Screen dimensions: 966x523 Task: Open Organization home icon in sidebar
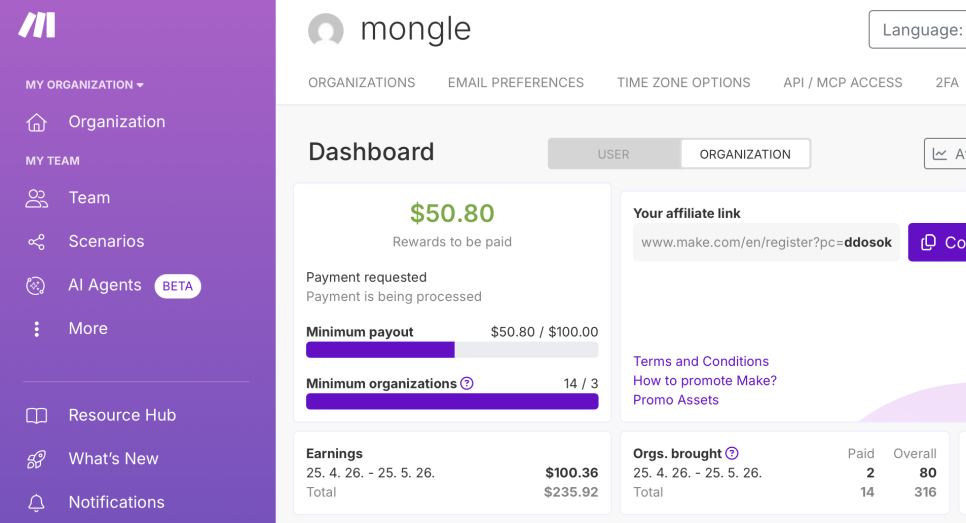(x=36, y=122)
